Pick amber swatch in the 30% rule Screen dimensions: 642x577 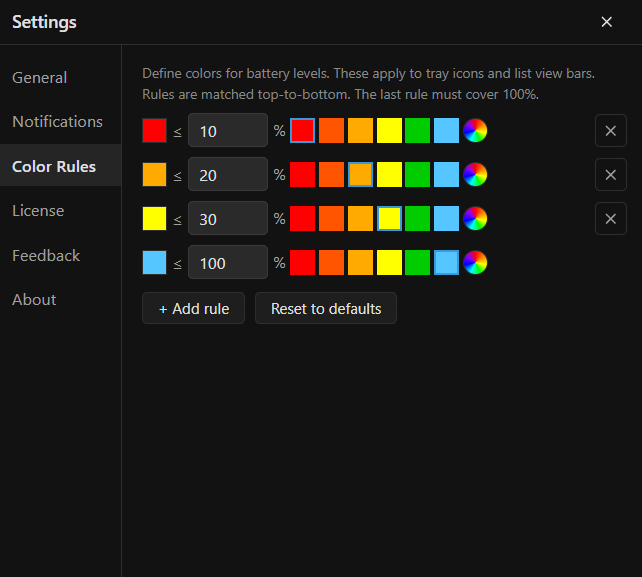360,219
